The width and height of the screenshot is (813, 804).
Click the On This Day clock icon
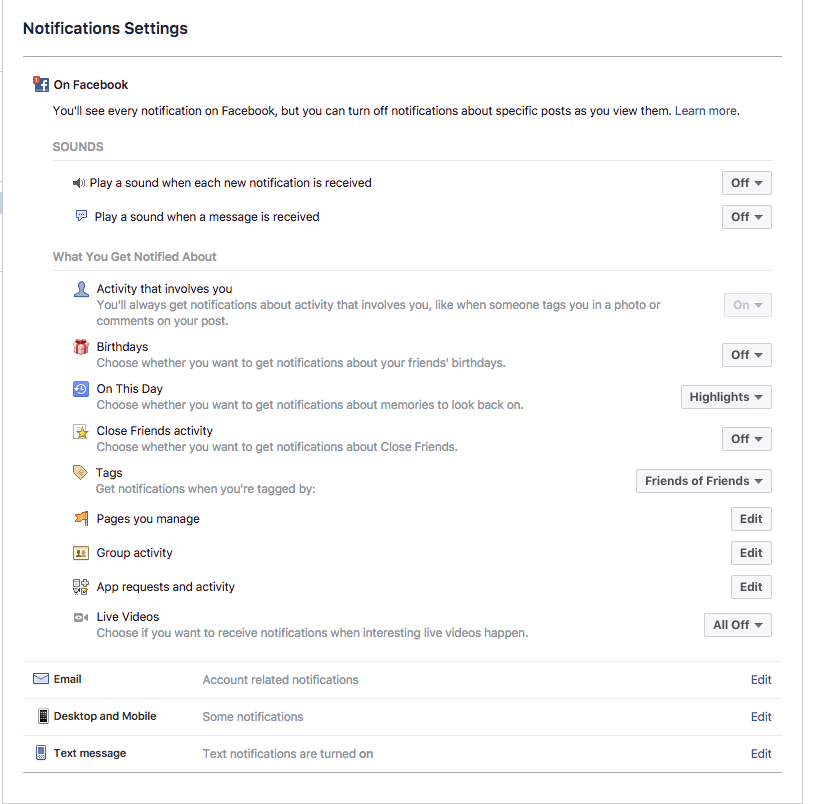[81, 389]
